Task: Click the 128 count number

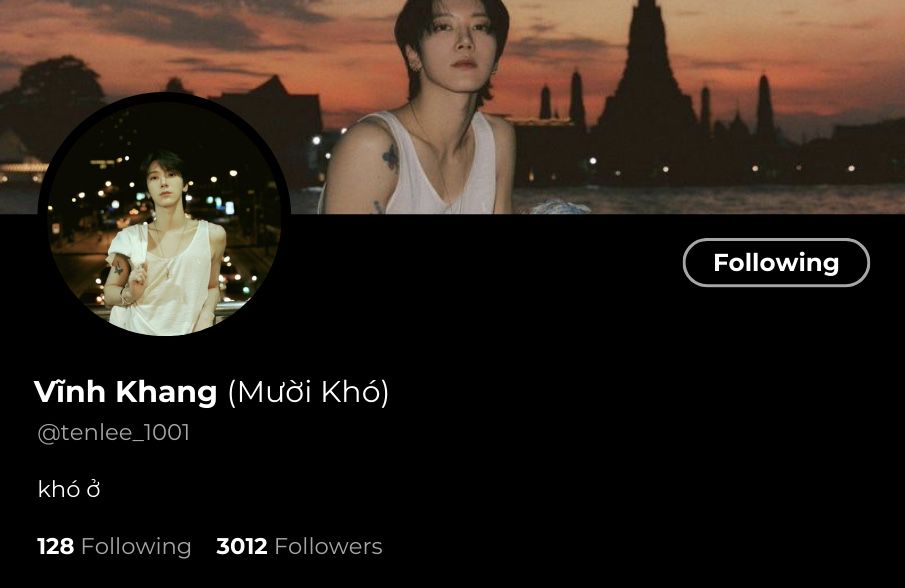Action: [x=55, y=546]
